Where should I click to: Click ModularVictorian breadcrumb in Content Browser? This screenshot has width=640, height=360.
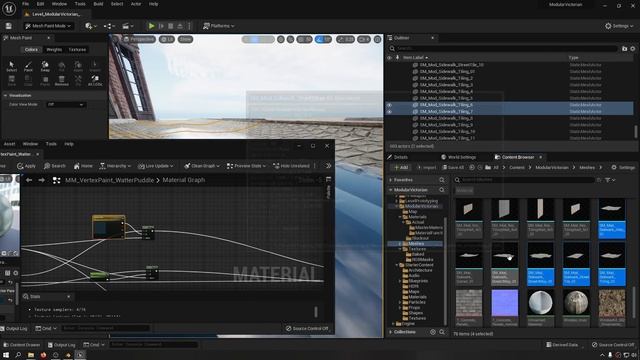pyautogui.click(x=552, y=167)
